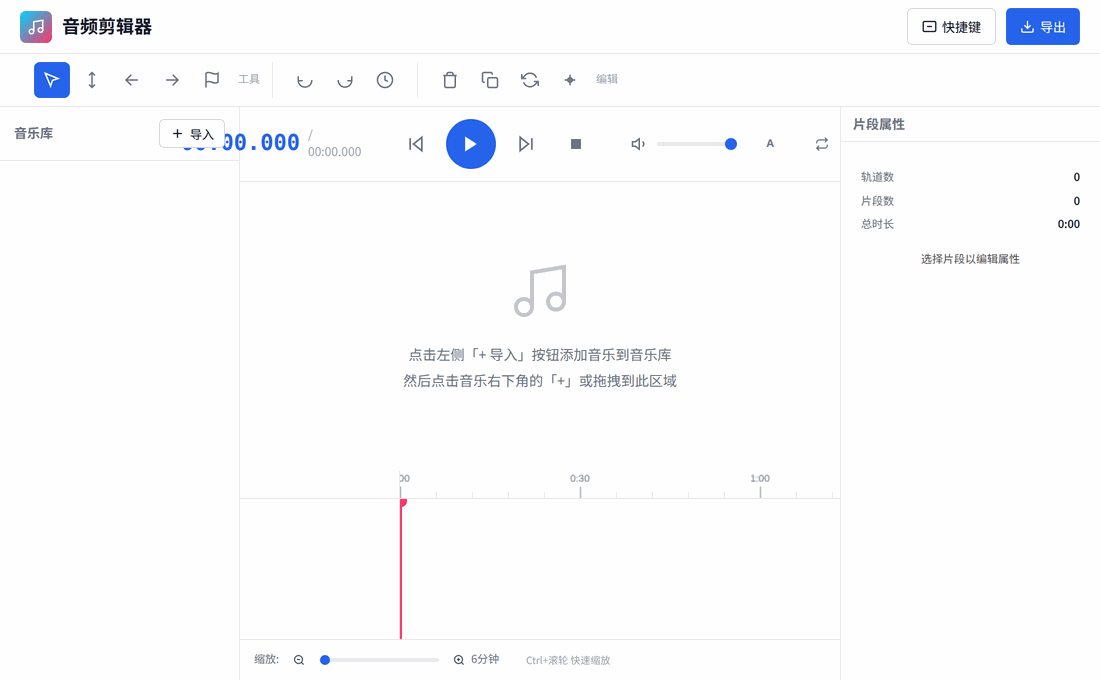Select the flag marker tool
This screenshot has height=680, width=1100.
212,80
